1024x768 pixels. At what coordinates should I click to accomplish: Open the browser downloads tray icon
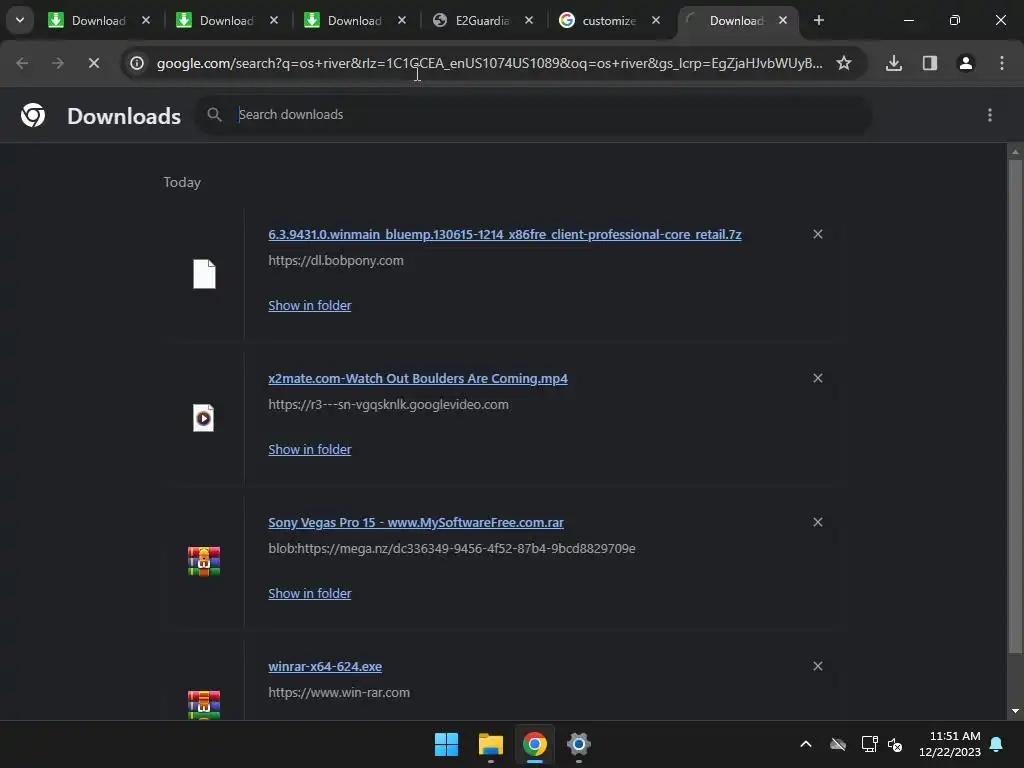point(894,63)
